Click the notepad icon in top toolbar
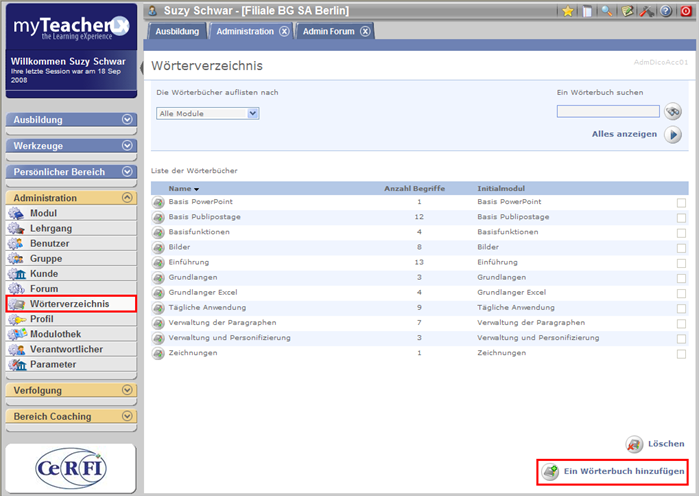This screenshot has width=699, height=496. click(627, 11)
